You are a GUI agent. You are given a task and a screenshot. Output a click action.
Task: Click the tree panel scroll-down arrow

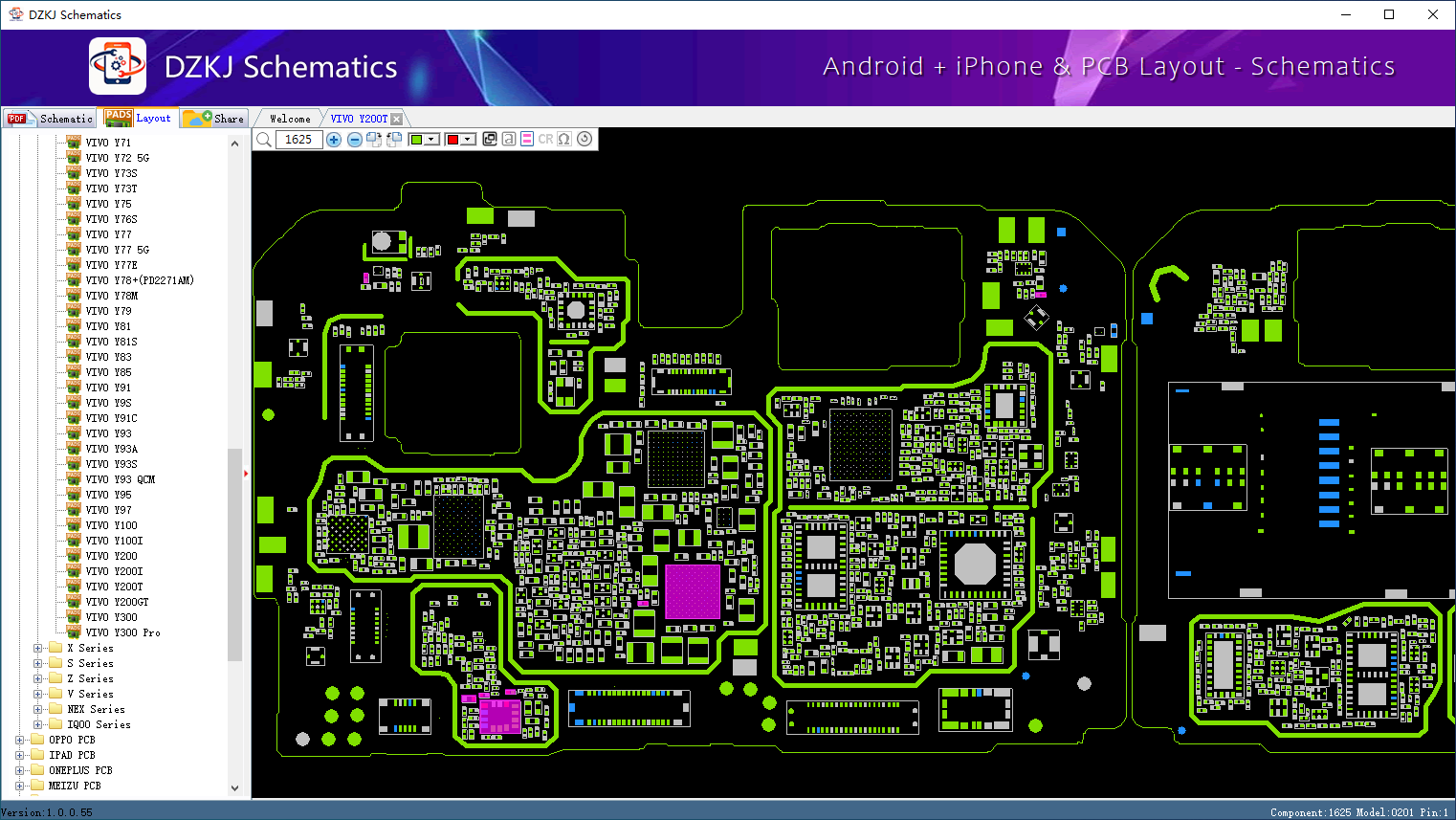[x=234, y=788]
